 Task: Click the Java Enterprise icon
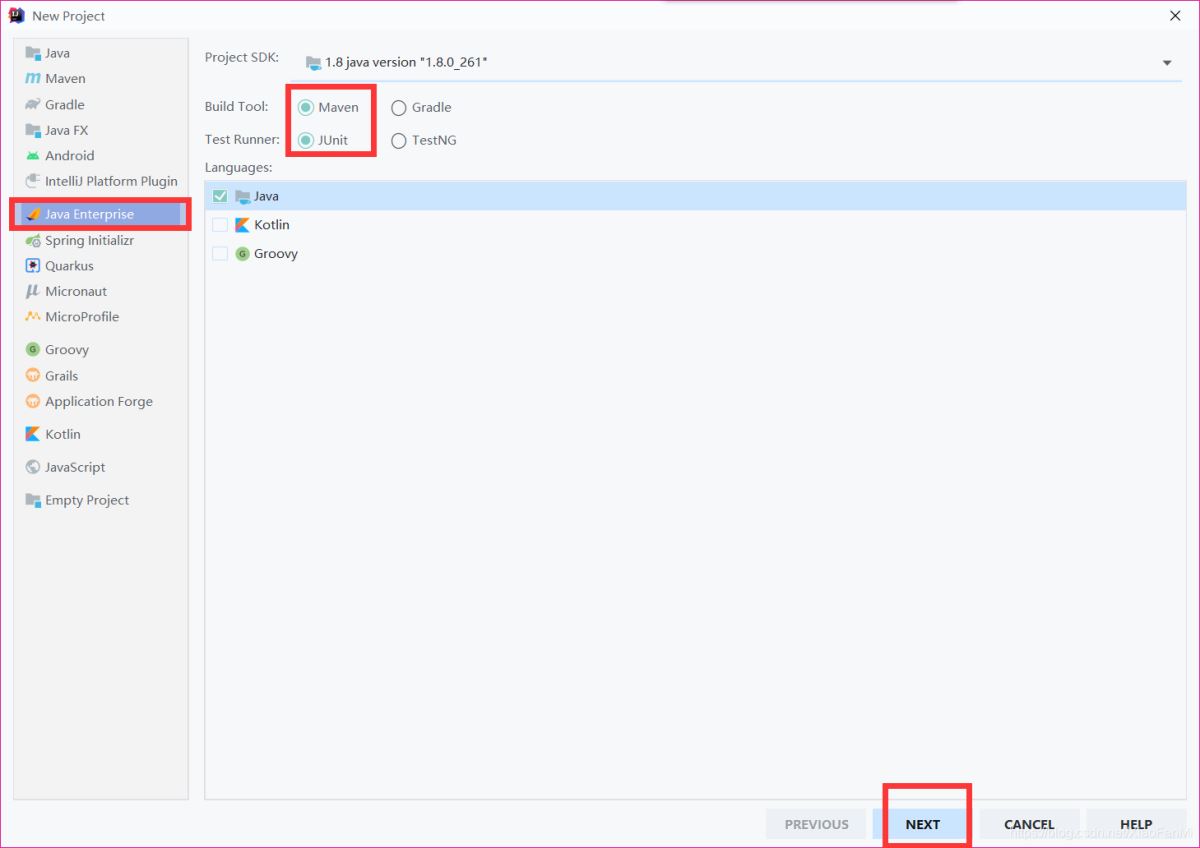click(33, 214)
